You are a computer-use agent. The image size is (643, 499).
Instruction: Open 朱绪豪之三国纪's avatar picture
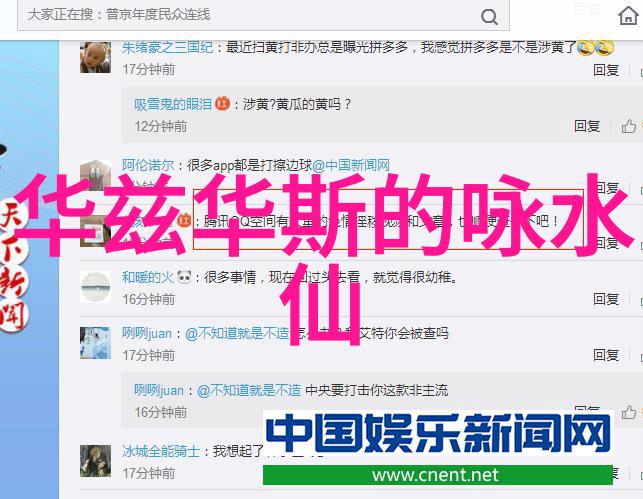pyautogui.click(x=95, y=57)
